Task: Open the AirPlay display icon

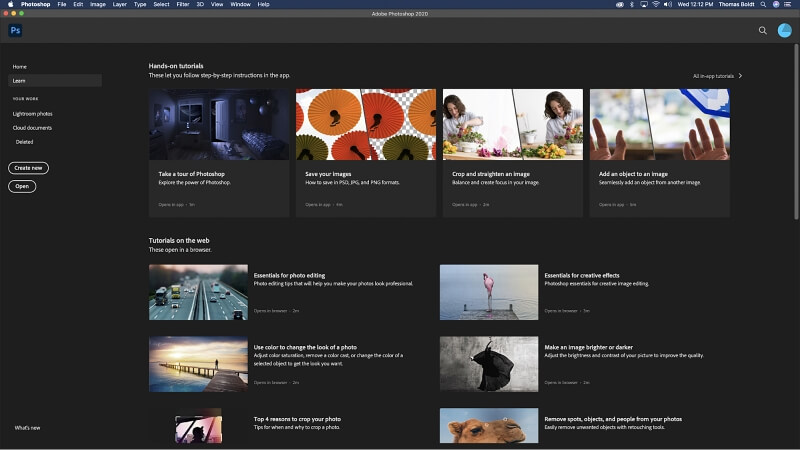Action: pos(643,4)
